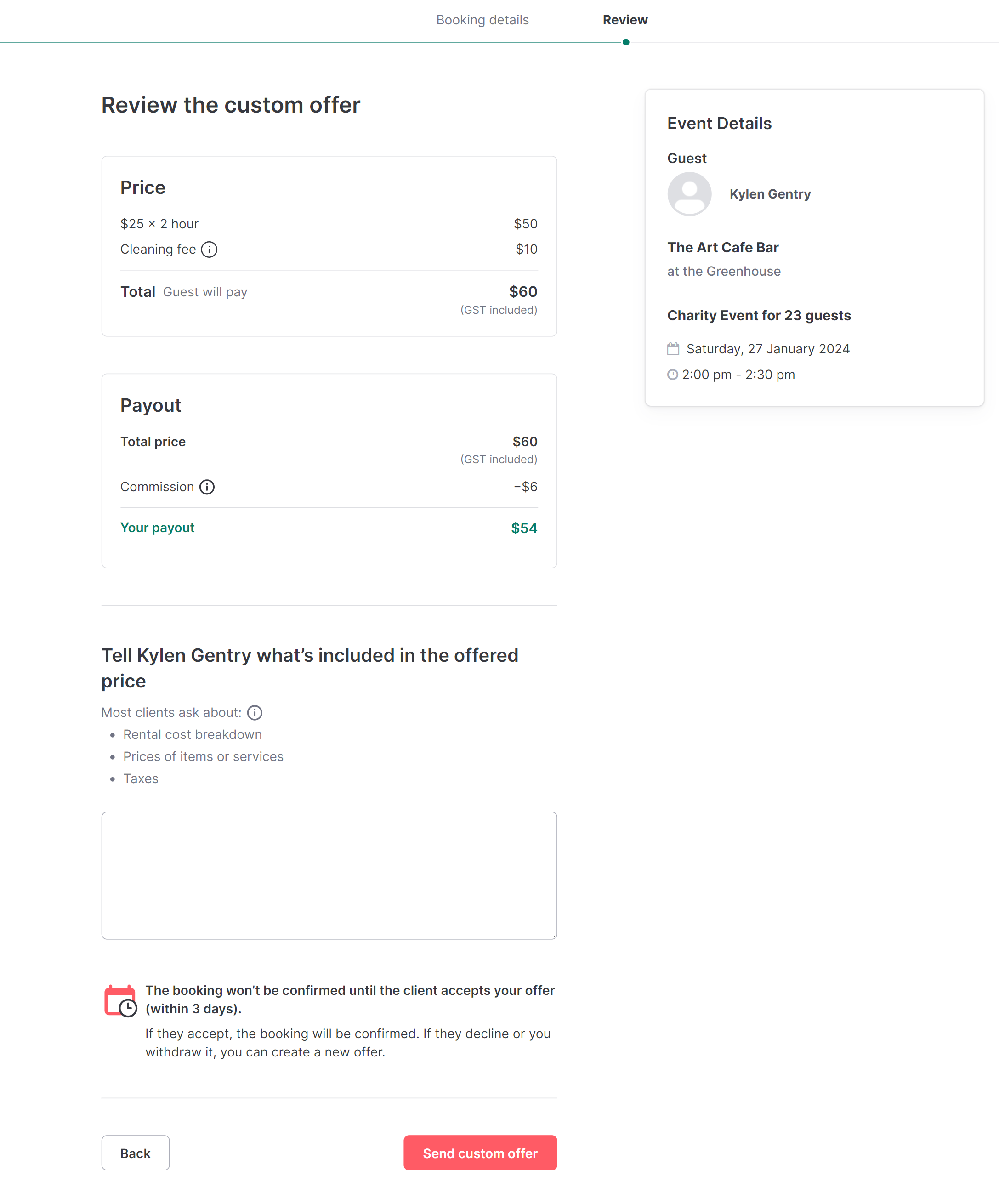
Task: Select the Review tab
Action: tap(625, 19)
